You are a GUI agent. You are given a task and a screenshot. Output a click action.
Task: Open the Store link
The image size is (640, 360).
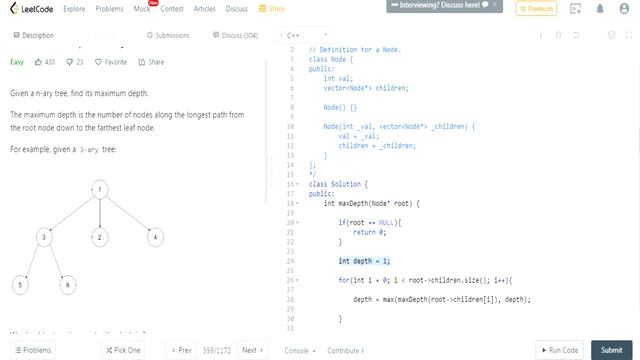(272, 9)
